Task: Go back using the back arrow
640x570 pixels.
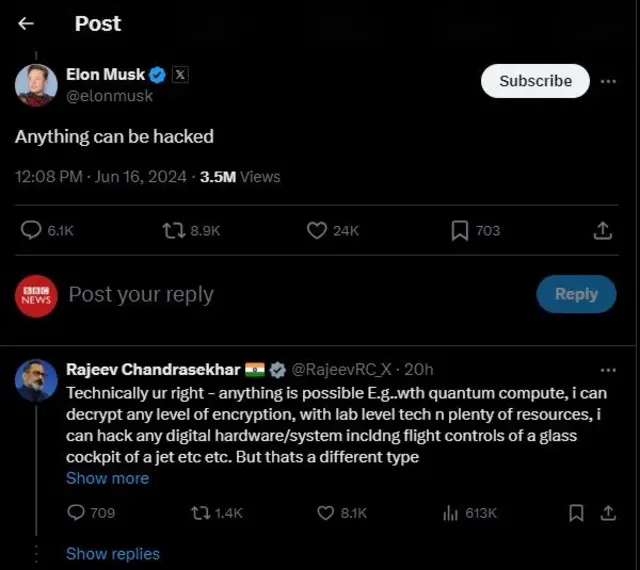Action: tap(26, 24)
